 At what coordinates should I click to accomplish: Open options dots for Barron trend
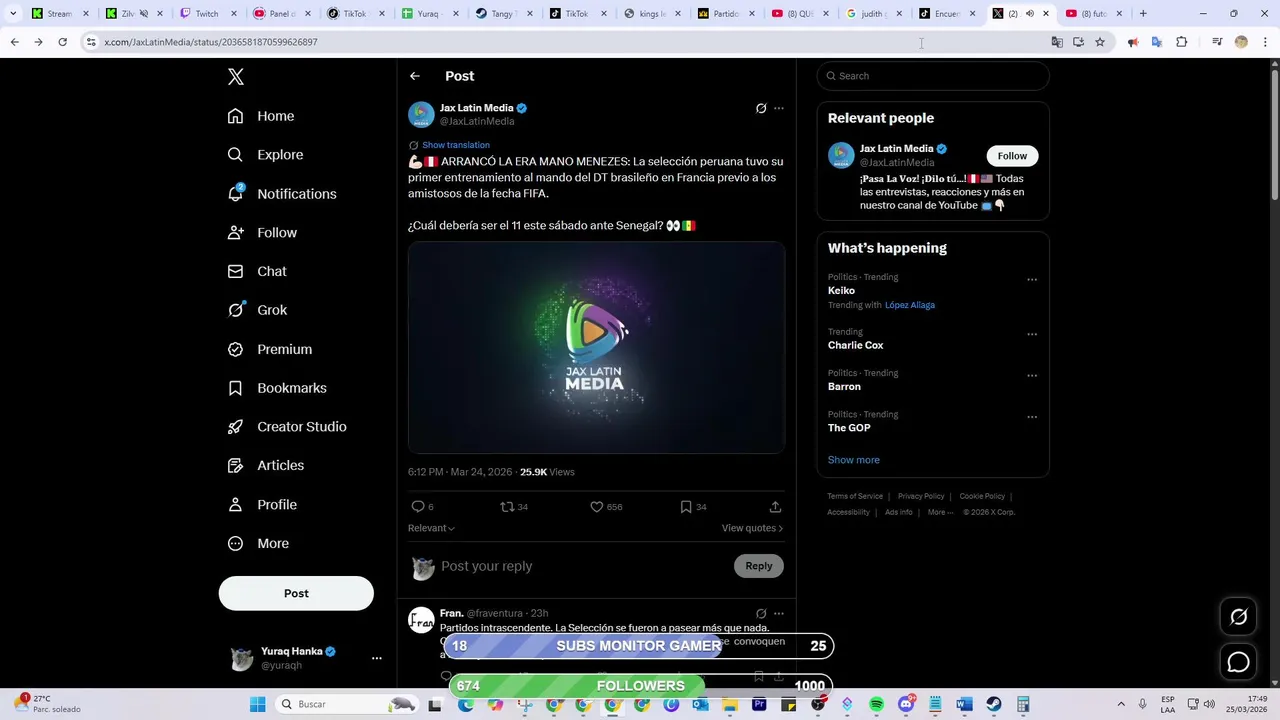tap(1032, 376)
